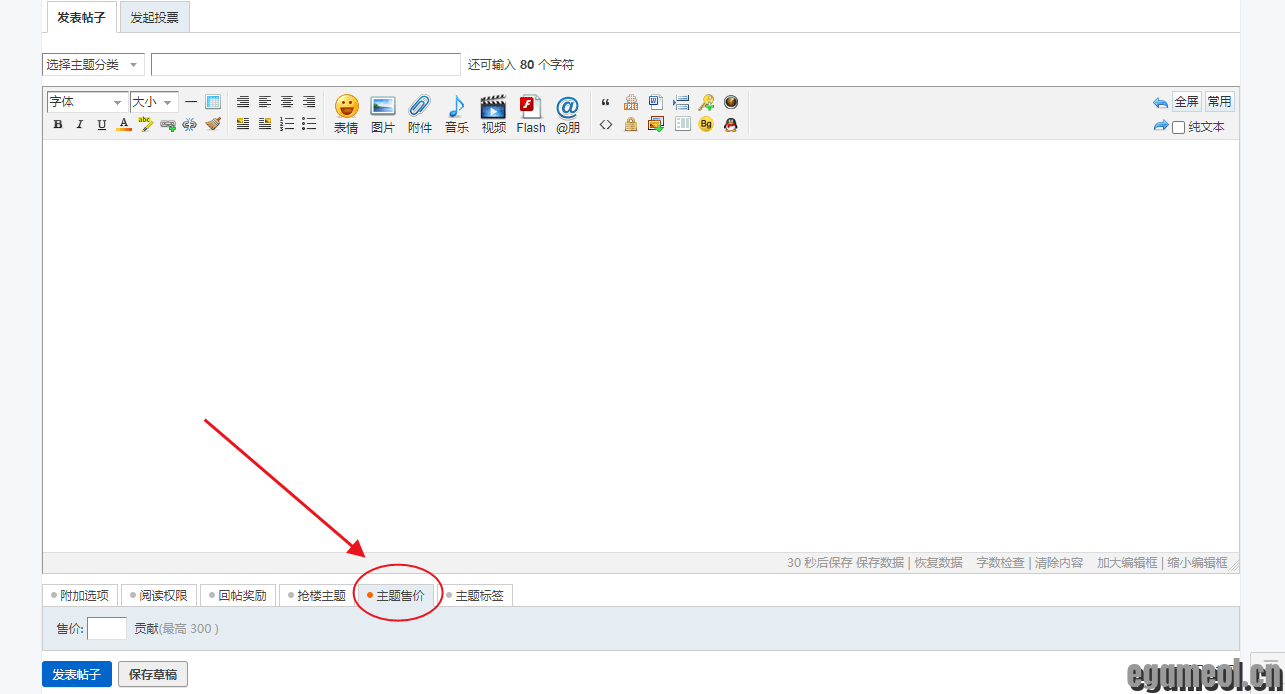The height and width of the screenshot is (694, 1285).
Task: Insert a code block with <> icon
Action: tap(606, 125)
